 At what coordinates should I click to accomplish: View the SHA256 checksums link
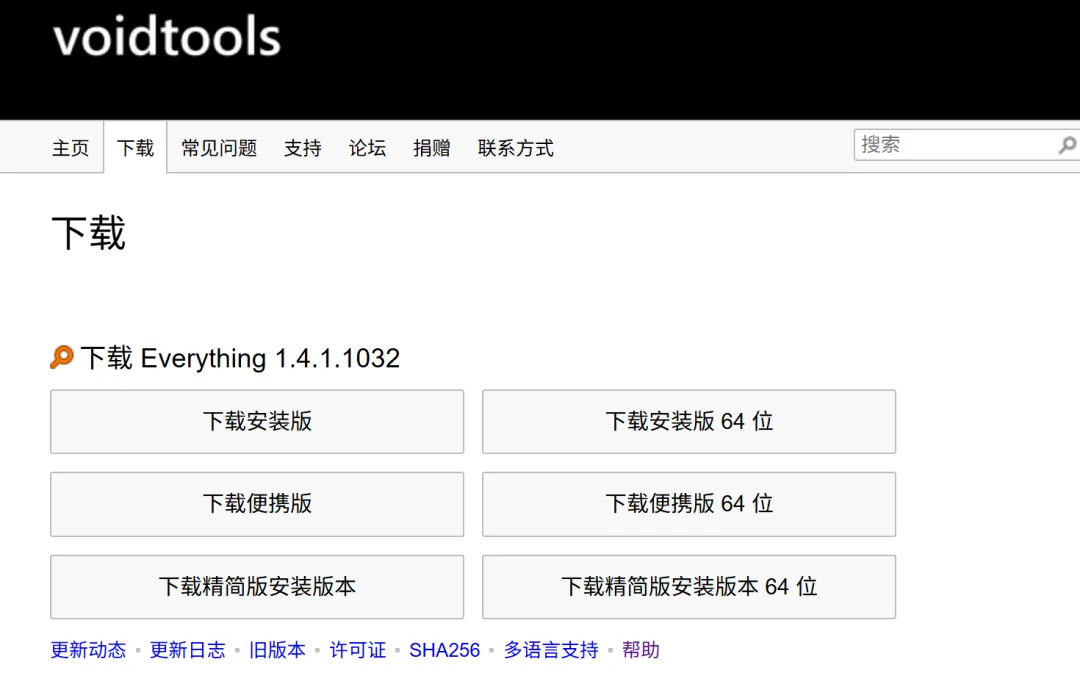pos(444,650)
